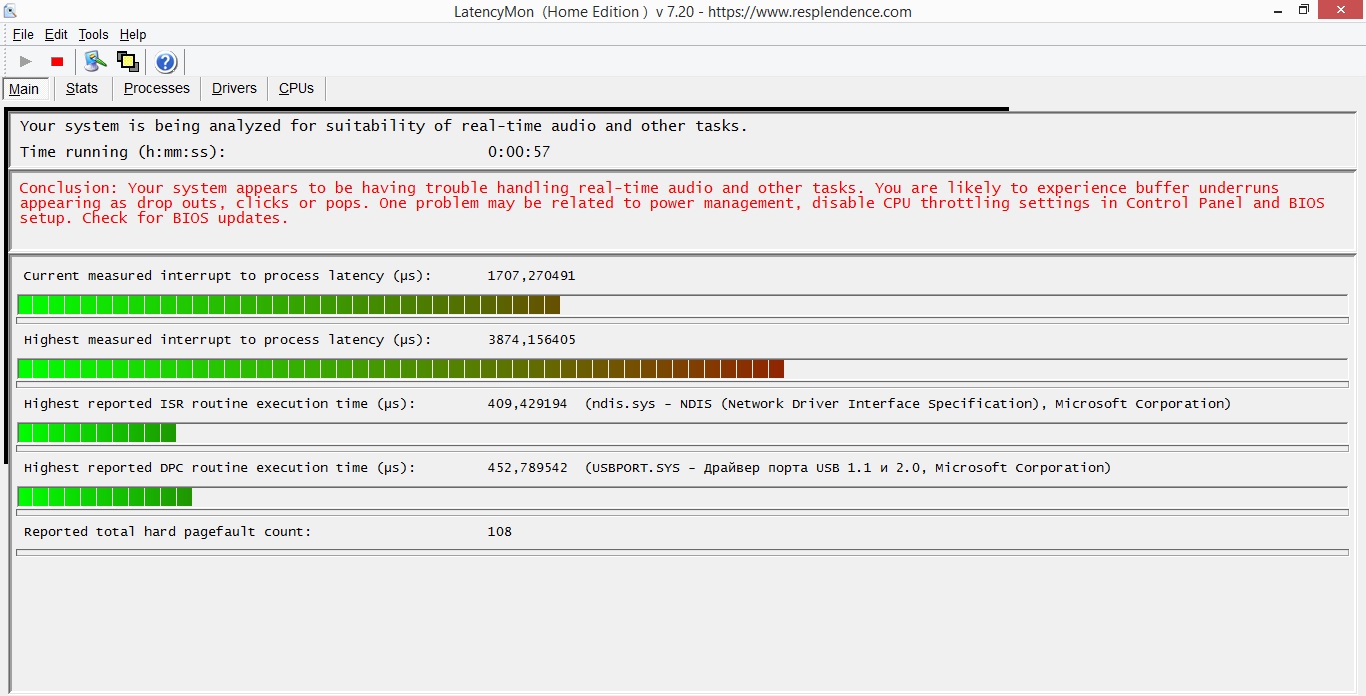This screenshot has width=1366, height=696.
Task: Select the Main tab
Action: pos(24,89)
